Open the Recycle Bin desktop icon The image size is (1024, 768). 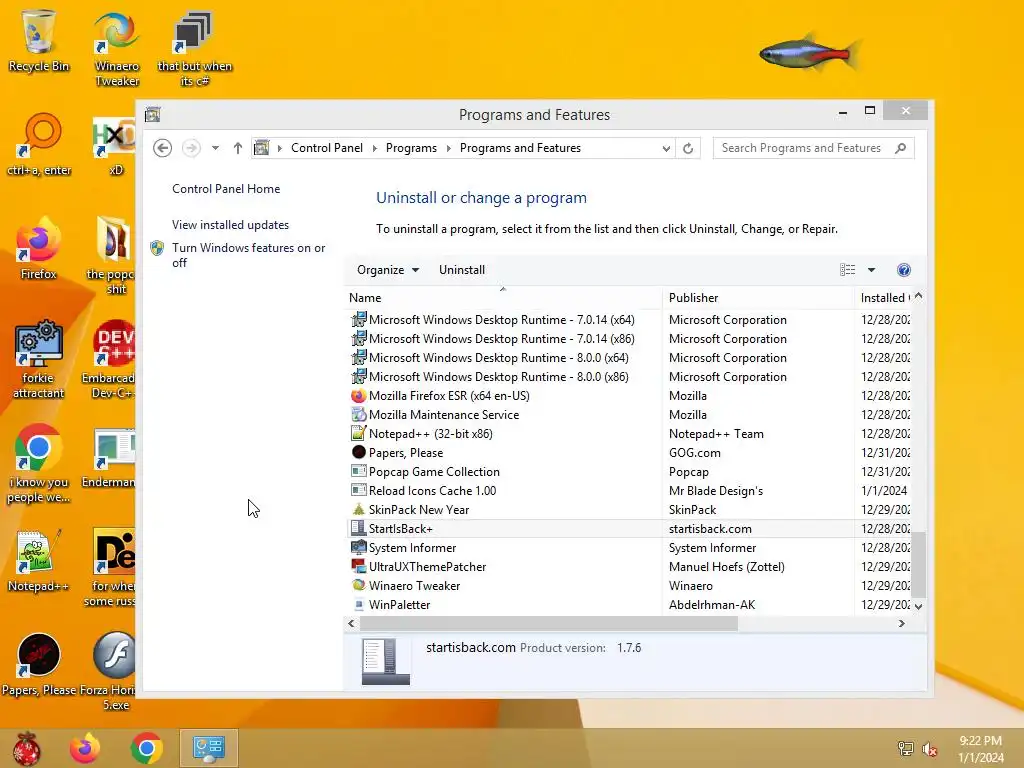click(39, 40)
